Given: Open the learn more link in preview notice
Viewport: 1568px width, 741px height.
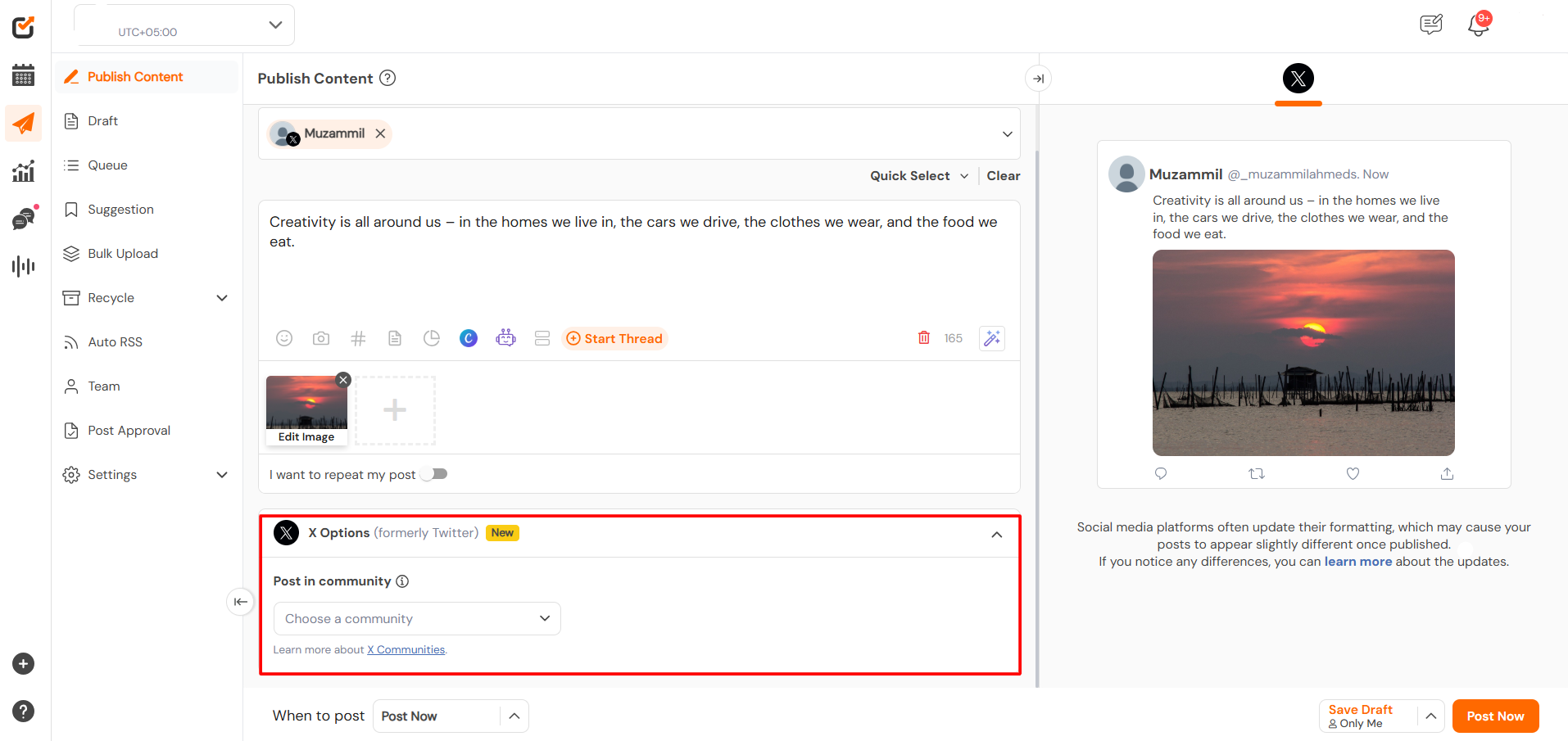Looking at the screenshot, I should pos(1358,562).
